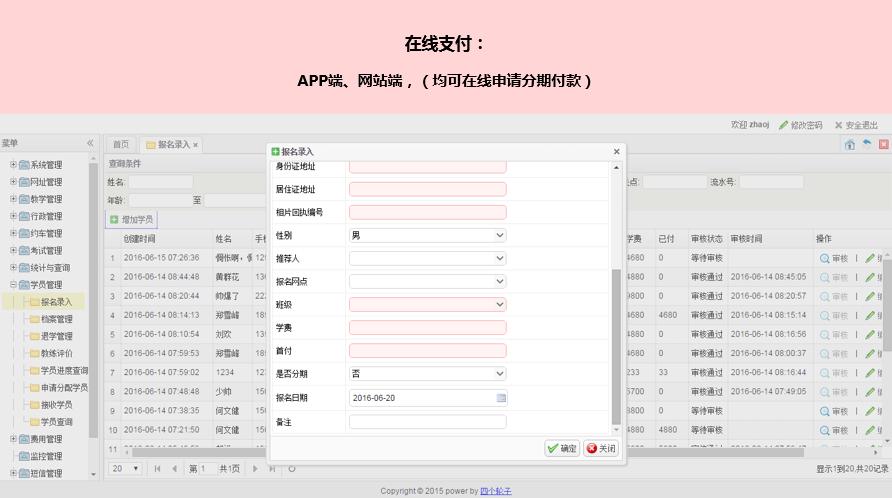
Task: Click the refresh icon in pagination bar
Action: pos(292,468)
